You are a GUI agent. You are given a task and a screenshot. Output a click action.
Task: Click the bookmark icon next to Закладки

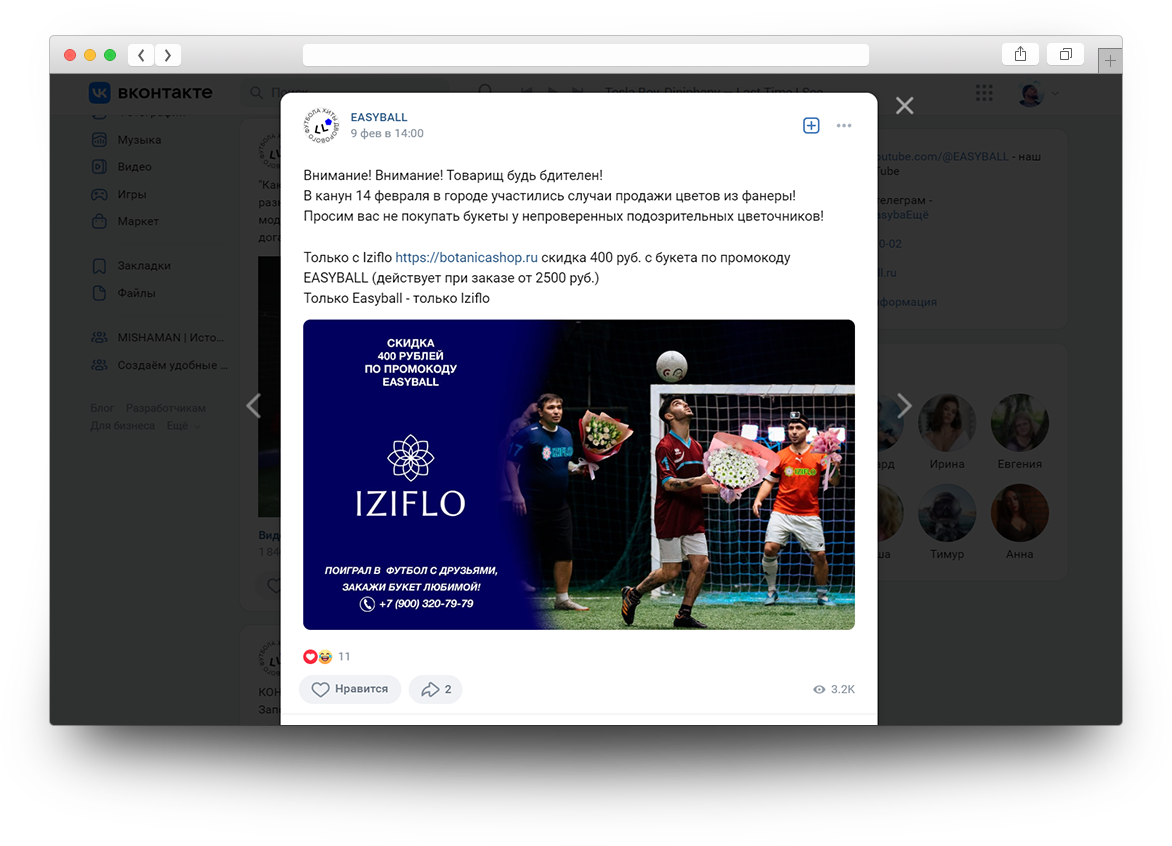click(x=99, y=265)
